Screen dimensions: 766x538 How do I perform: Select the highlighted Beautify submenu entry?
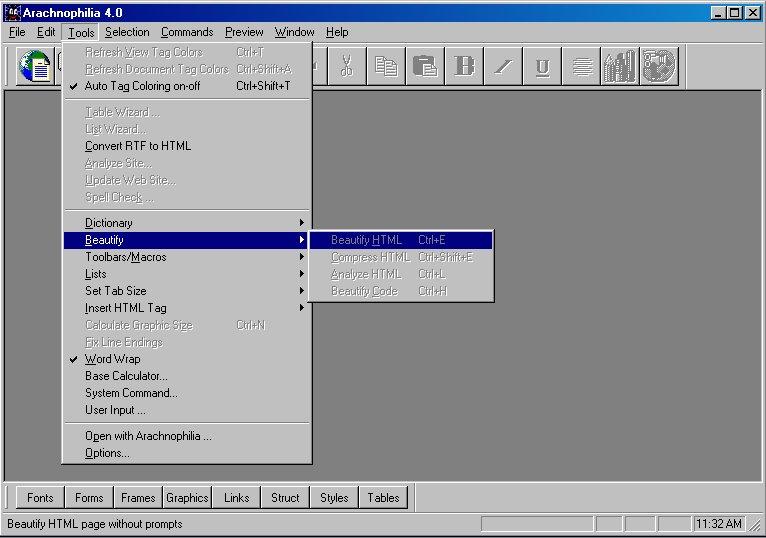188,240
